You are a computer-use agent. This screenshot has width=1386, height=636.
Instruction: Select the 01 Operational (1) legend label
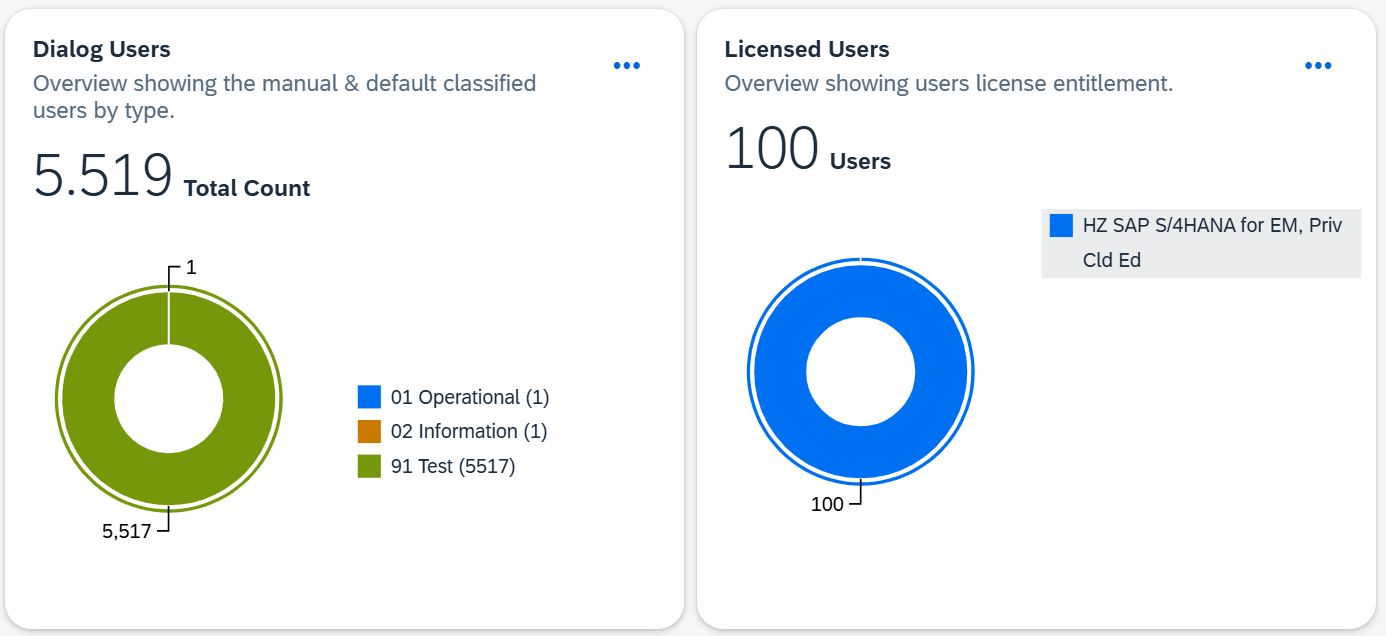click(x=470, y=397)
